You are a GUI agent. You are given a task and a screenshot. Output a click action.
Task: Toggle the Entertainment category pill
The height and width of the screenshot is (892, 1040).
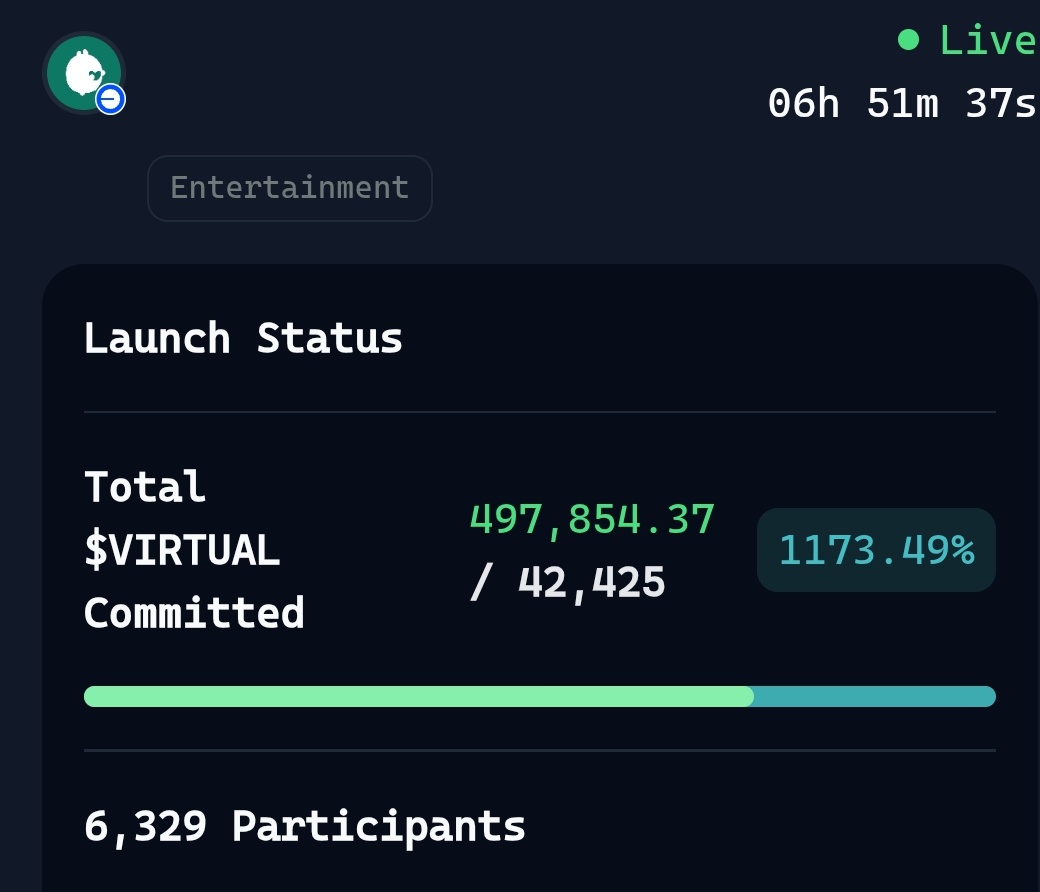[289, 187]
